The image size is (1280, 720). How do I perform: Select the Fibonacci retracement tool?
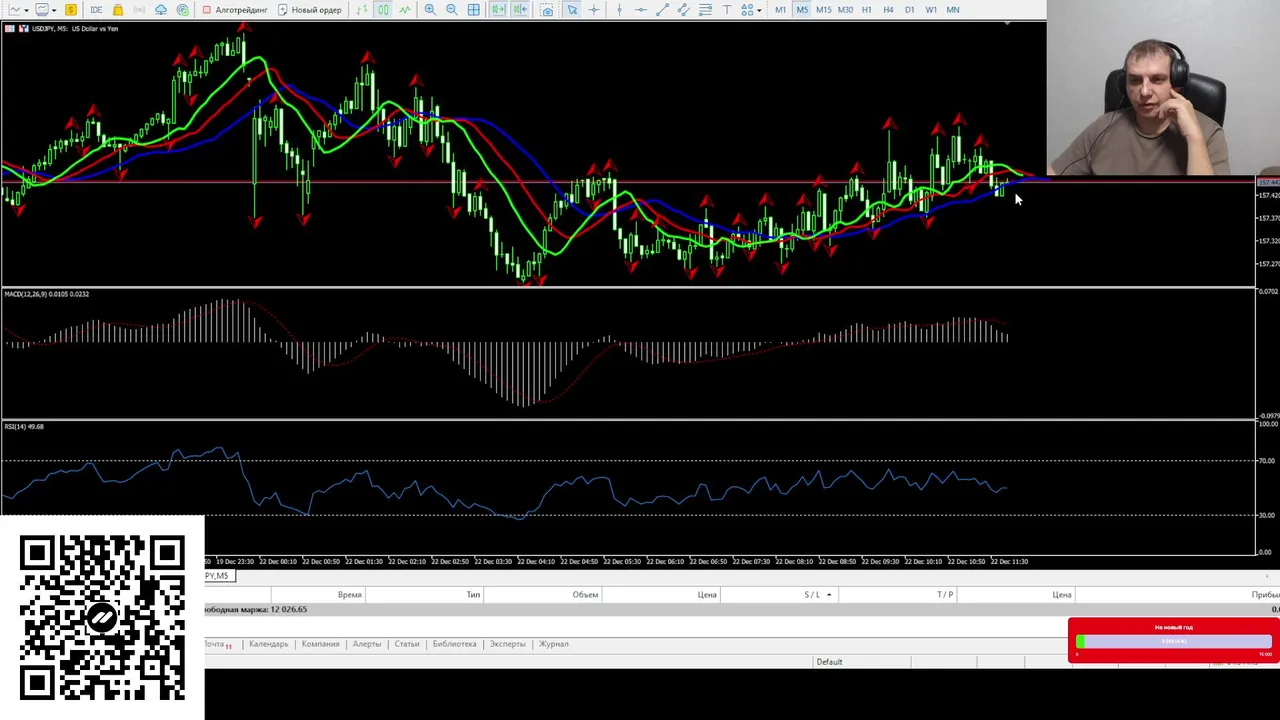(x=705, y=10)
